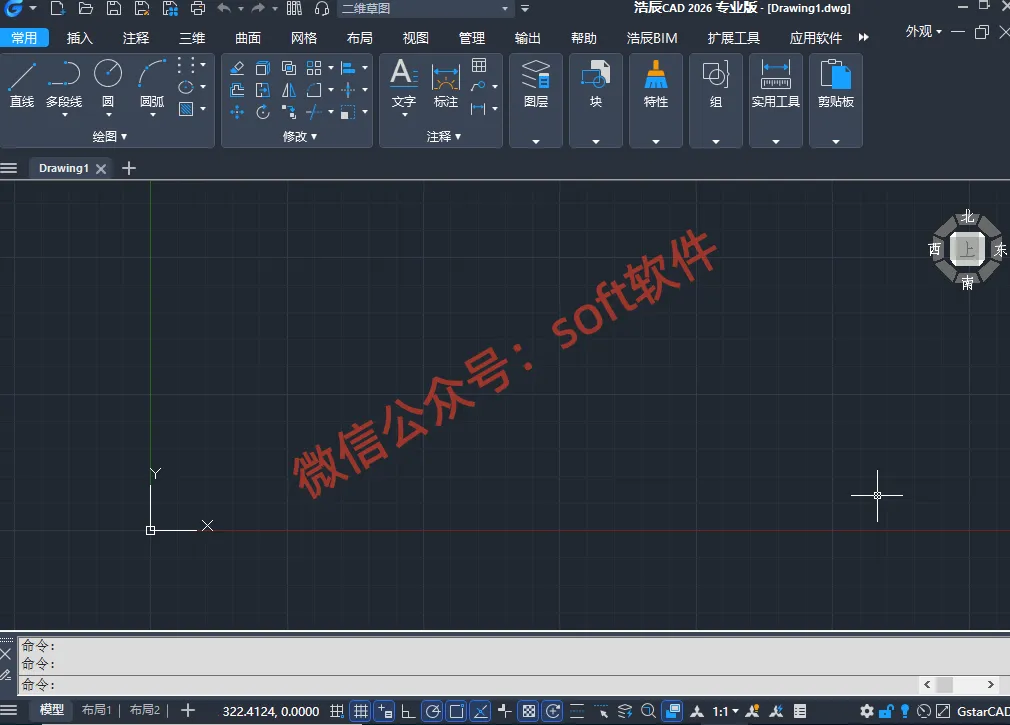Switch to the 视图 ribbon tab
The image size is (1010, 725).
coord(415,38)
